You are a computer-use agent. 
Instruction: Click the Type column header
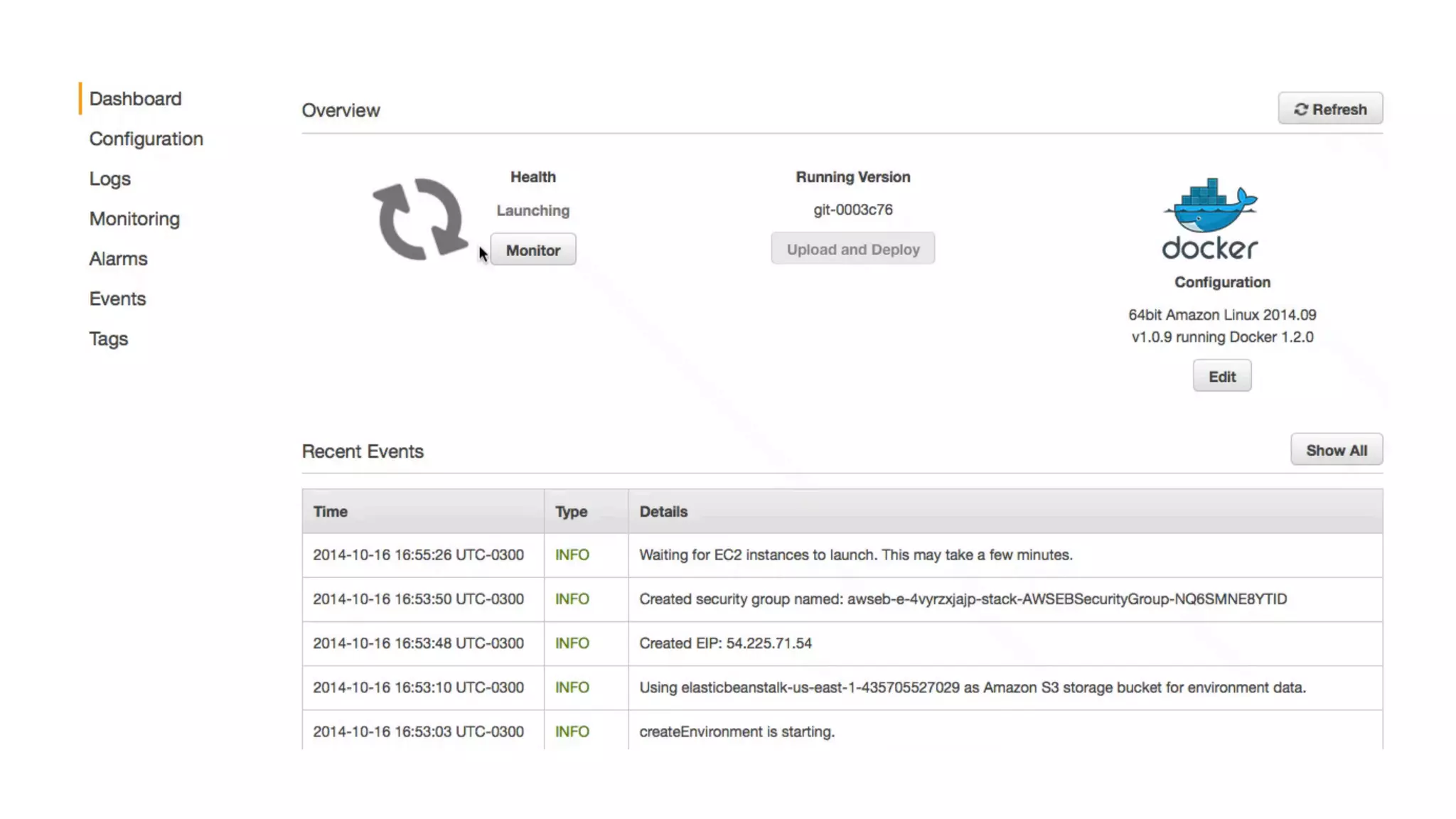click(x=571, y=512)
